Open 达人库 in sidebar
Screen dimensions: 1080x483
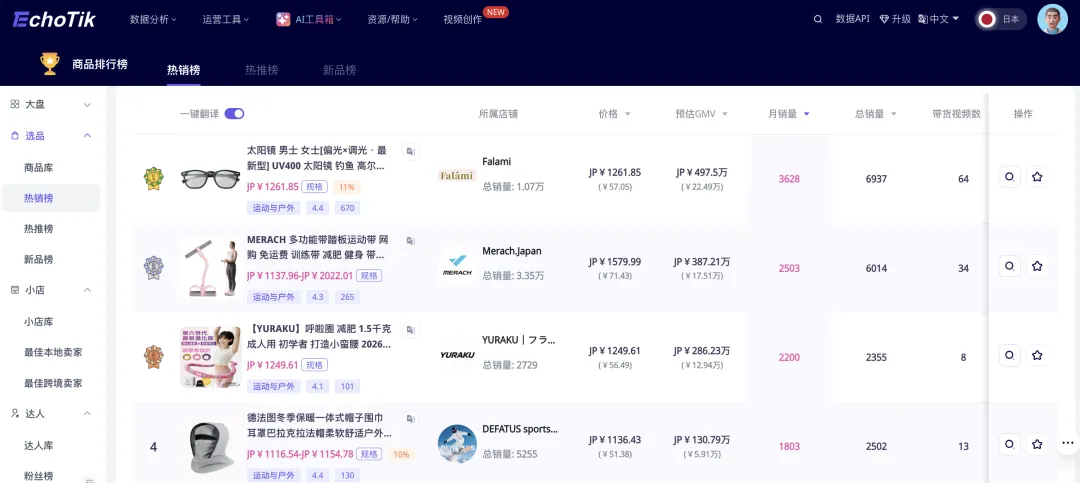(39, 446)
